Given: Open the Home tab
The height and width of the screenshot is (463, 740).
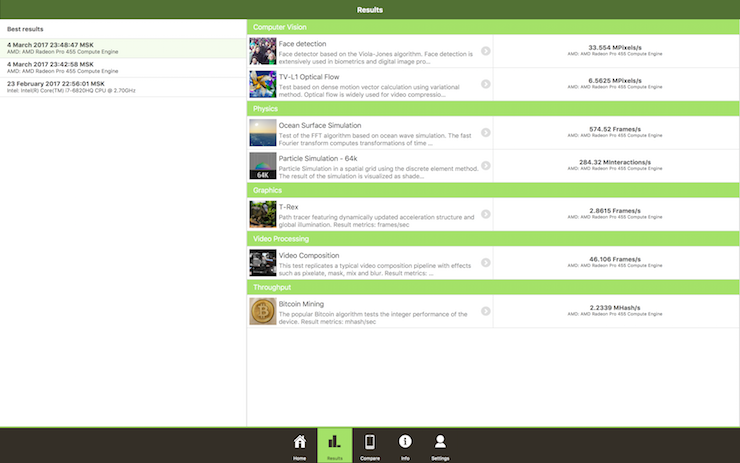Looking at the screenshot, I should [300, 446].
